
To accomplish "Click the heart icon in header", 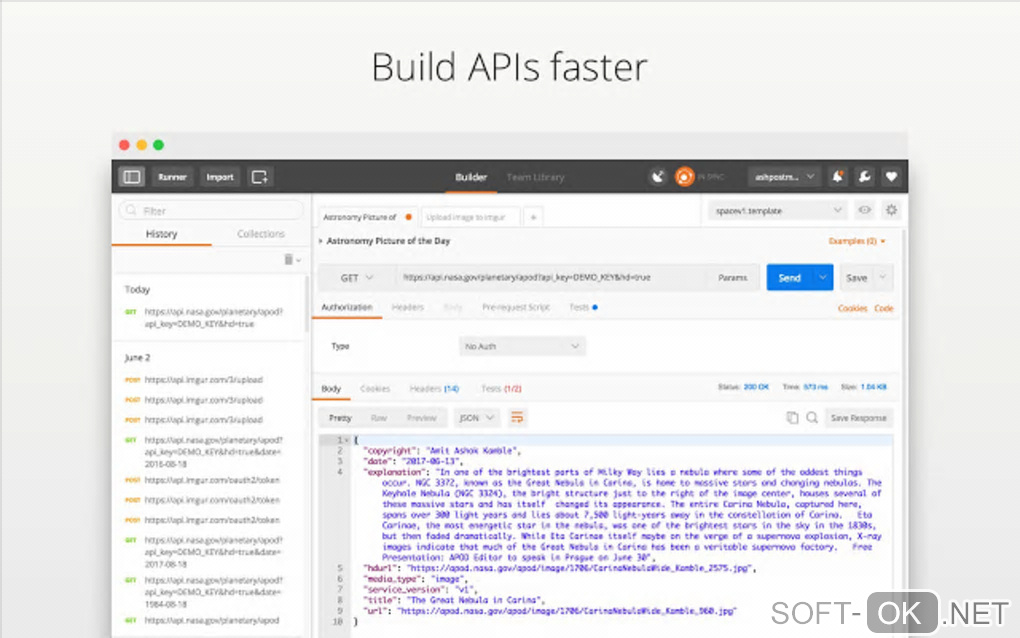I will coord(891,176).
